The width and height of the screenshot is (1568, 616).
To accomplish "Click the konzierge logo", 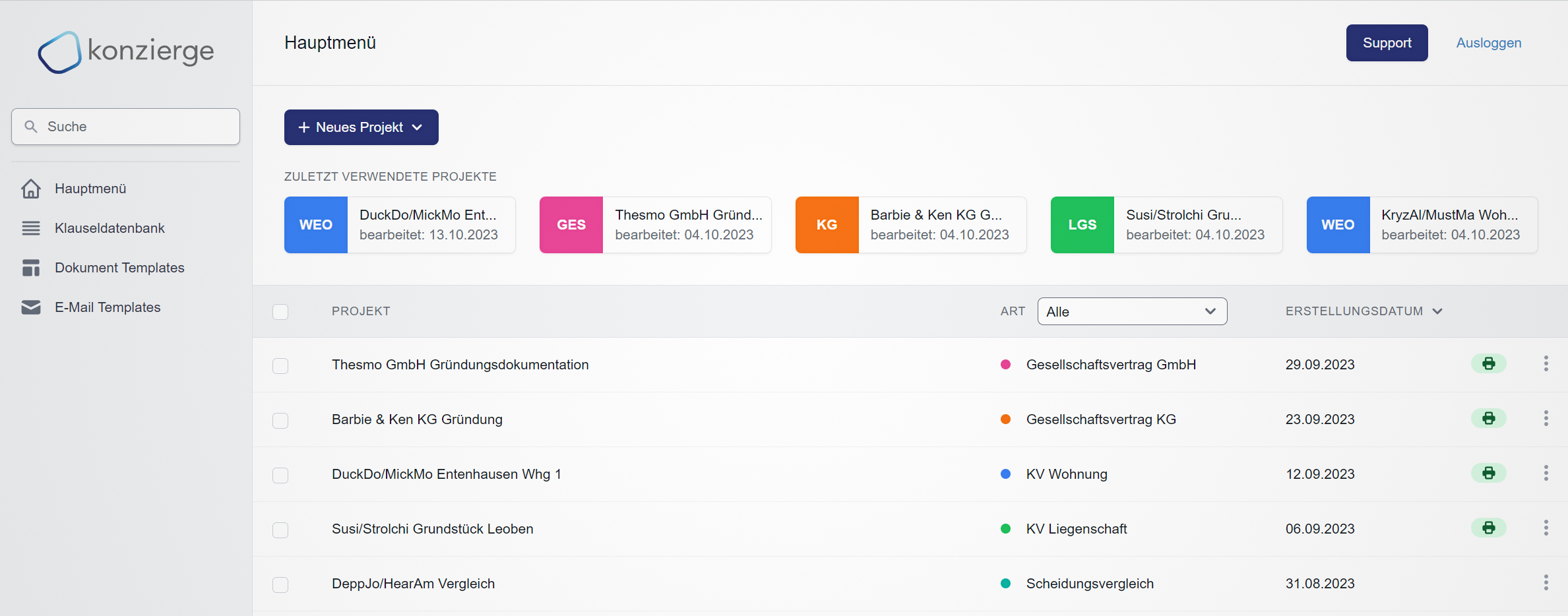I will 125,51.
